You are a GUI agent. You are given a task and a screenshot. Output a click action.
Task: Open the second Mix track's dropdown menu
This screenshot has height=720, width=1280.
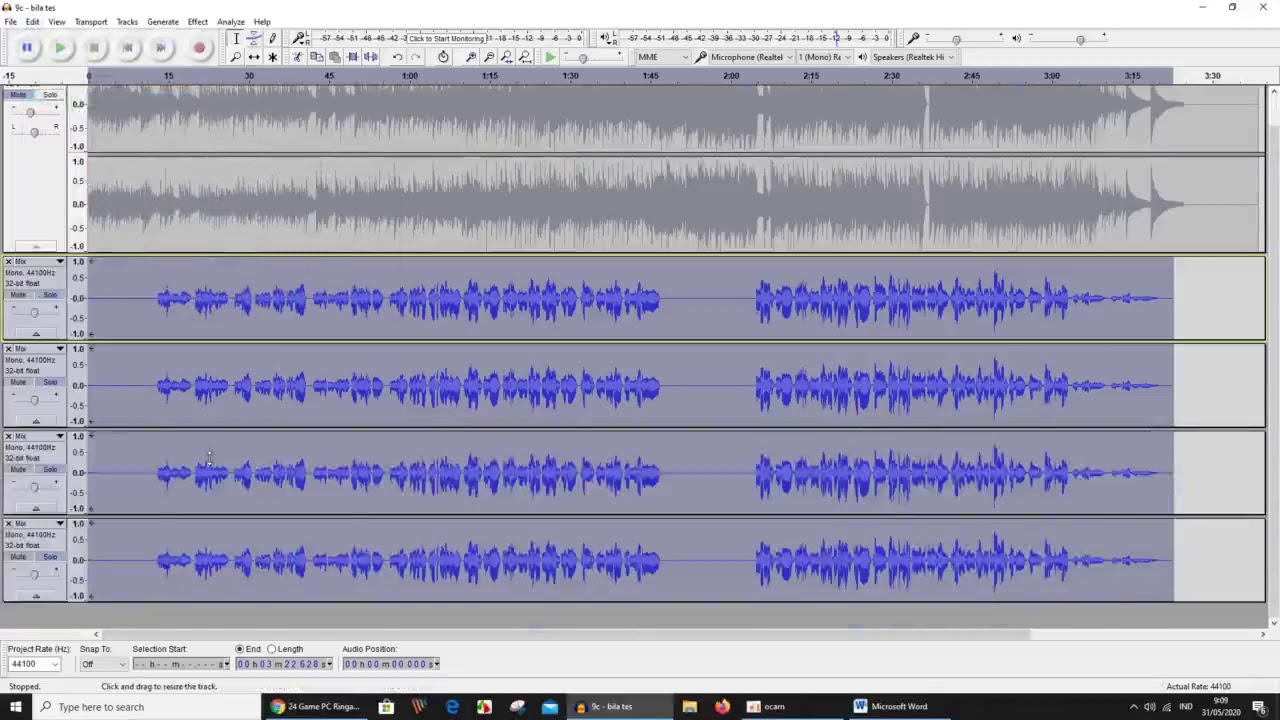[x=60, y=349]
